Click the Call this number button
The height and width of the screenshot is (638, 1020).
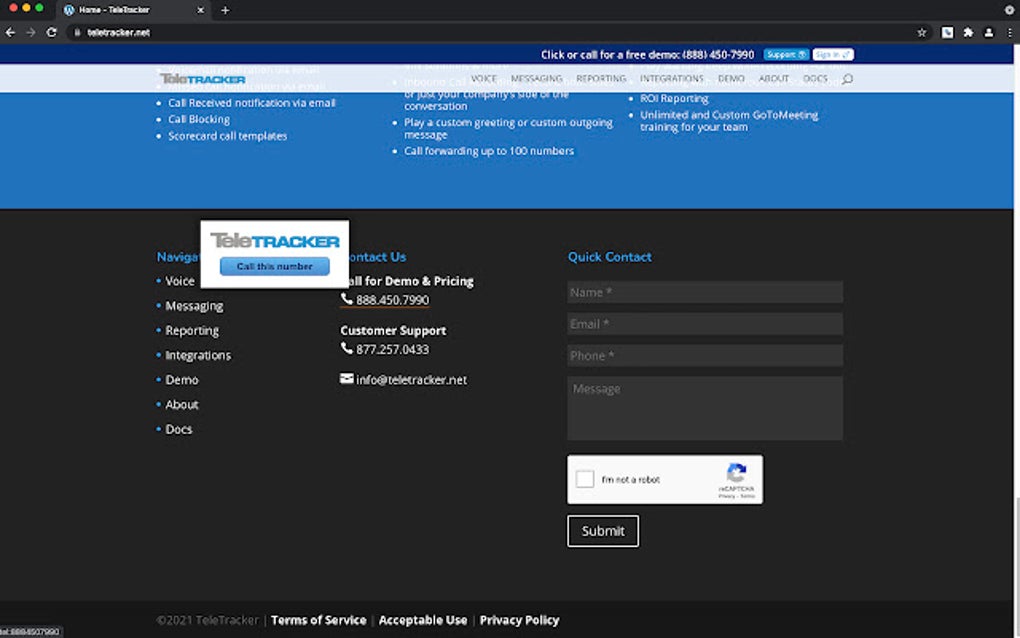(275, 266)
